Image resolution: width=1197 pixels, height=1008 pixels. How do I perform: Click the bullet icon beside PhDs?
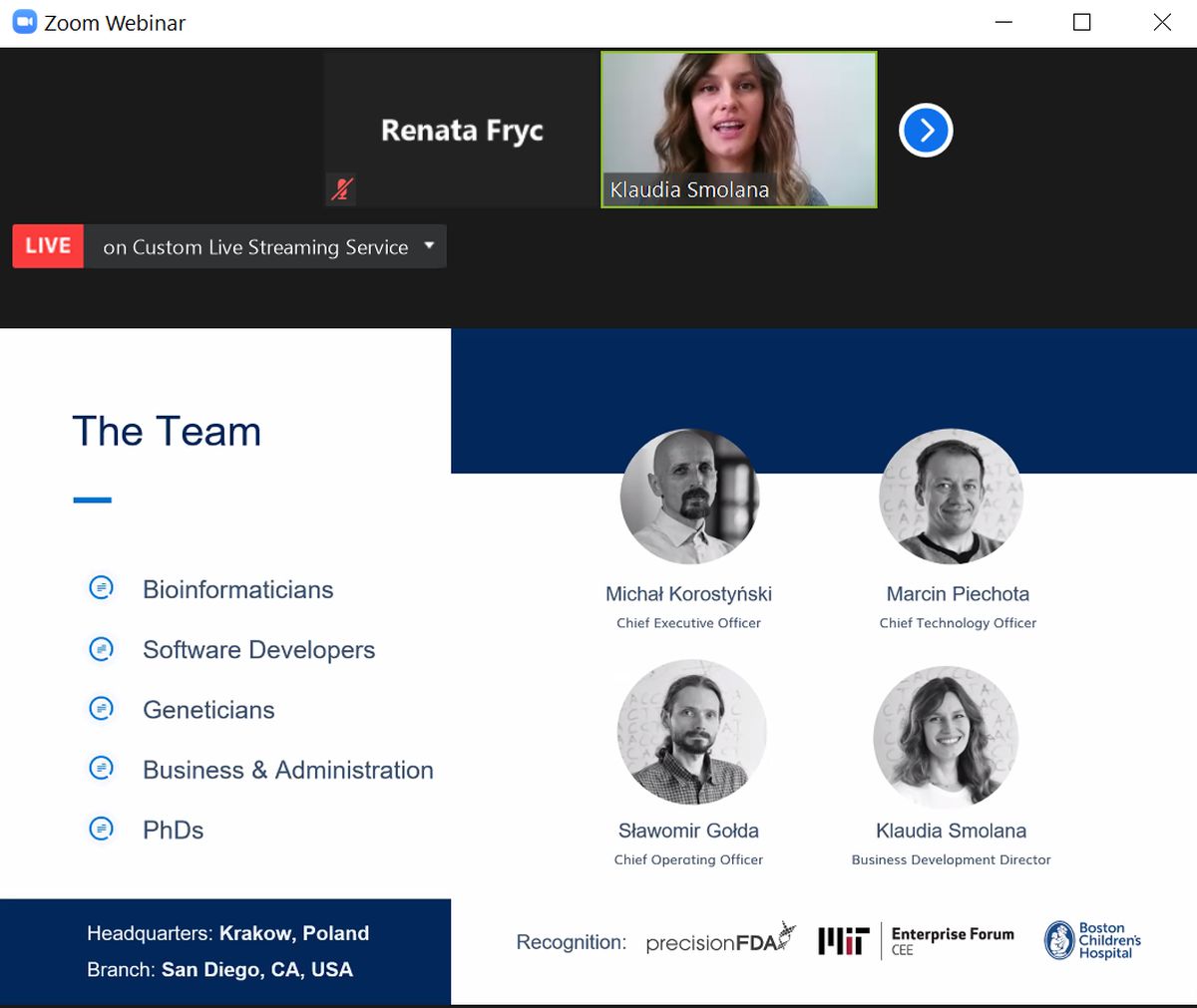102,829
